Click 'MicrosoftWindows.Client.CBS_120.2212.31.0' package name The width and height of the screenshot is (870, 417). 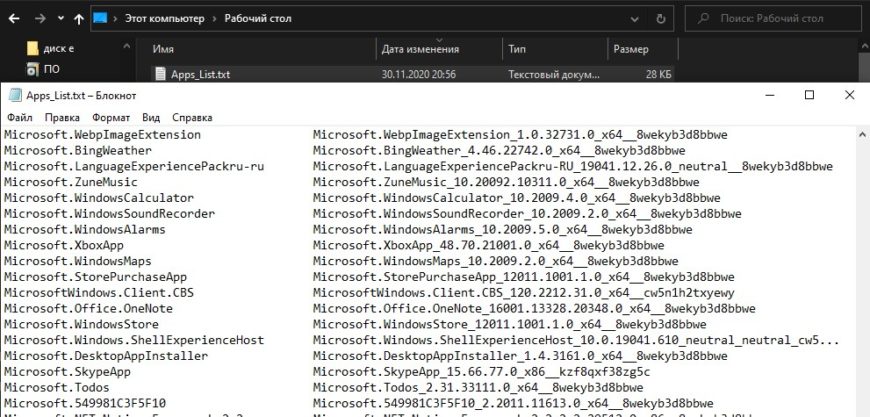coord(524,292)
